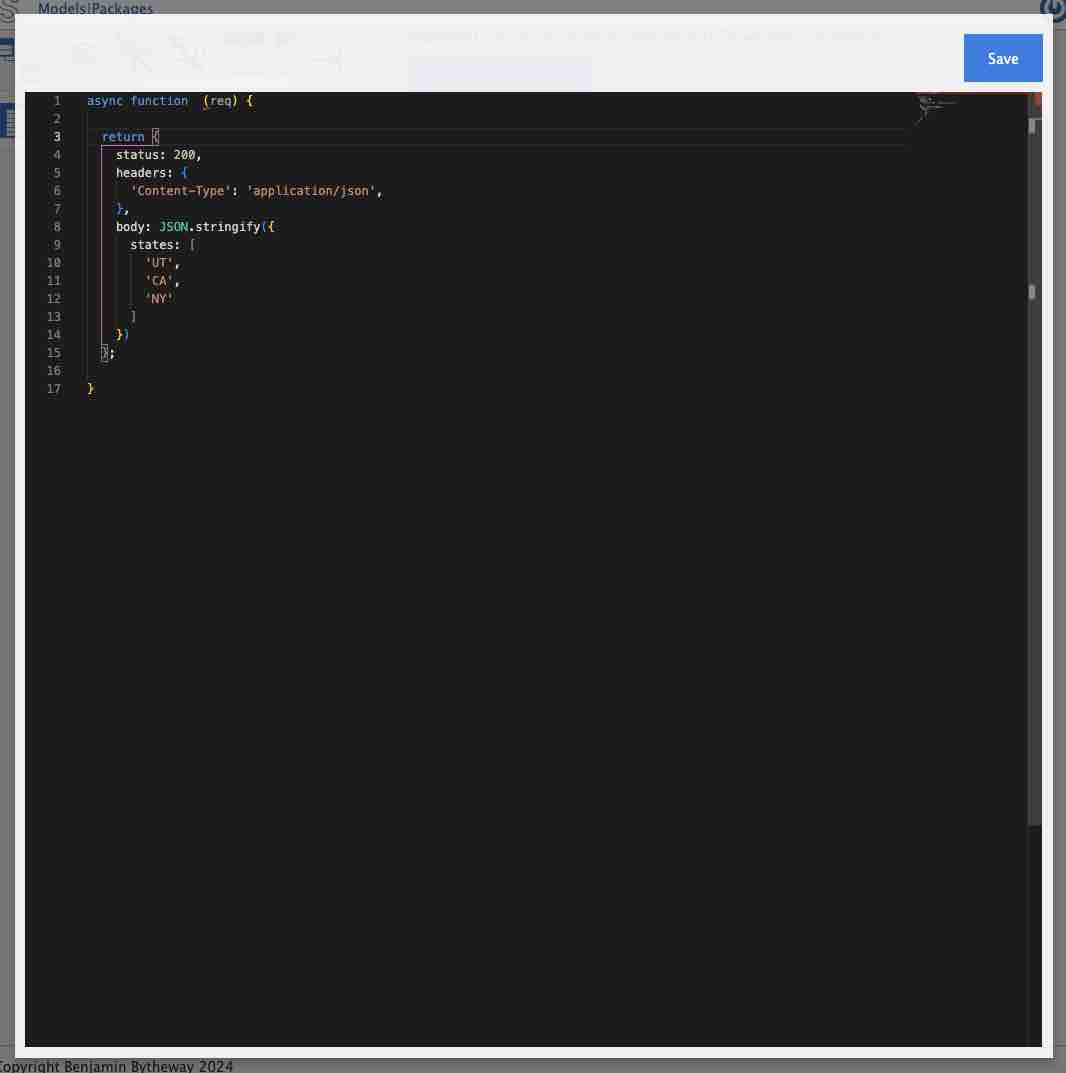Click line number 1 in the gutter
Image resolution: width=1066 pixels, height=1073 pixels.
[x=57, y=101]
